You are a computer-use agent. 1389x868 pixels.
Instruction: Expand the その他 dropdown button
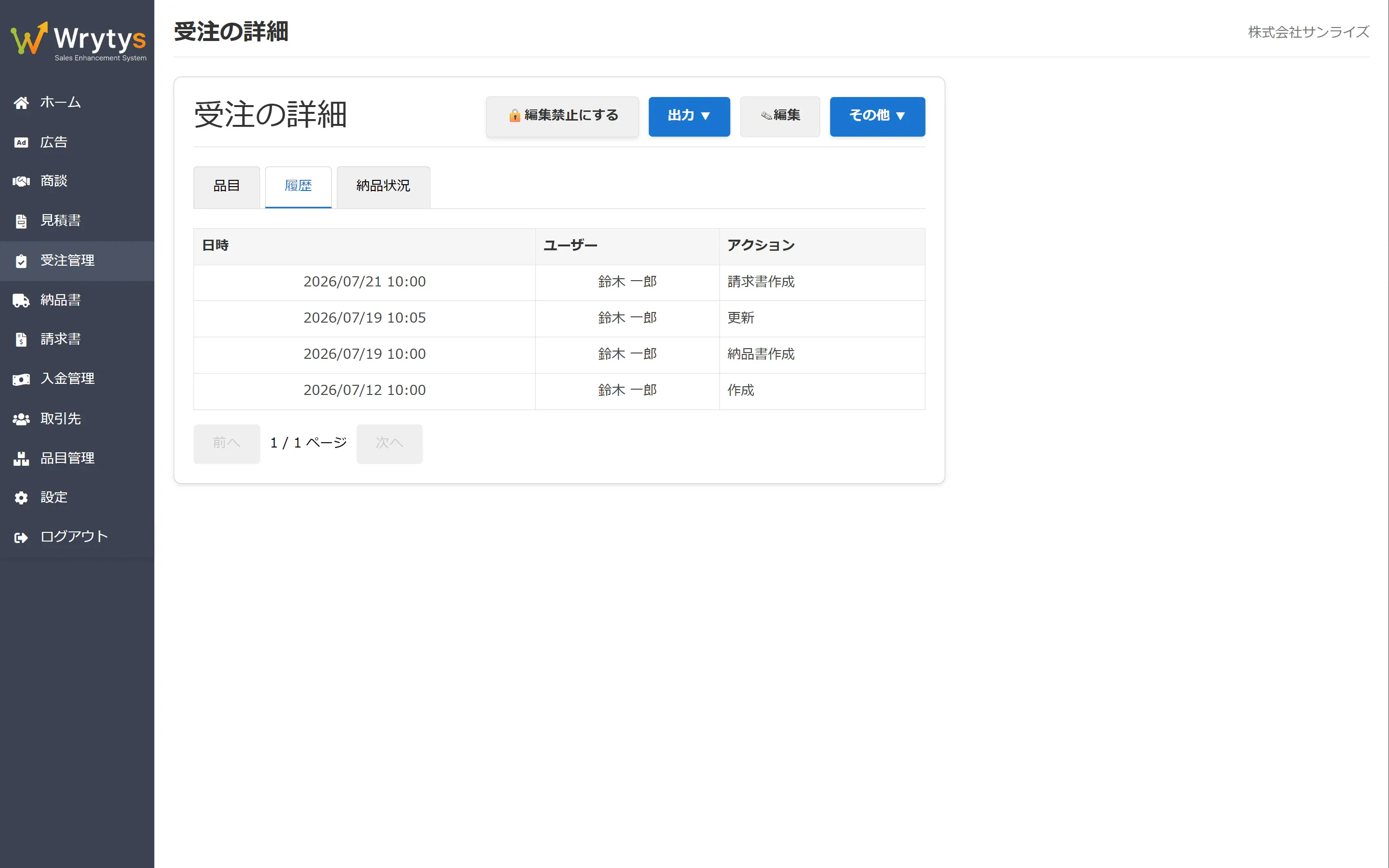(878, 117)
